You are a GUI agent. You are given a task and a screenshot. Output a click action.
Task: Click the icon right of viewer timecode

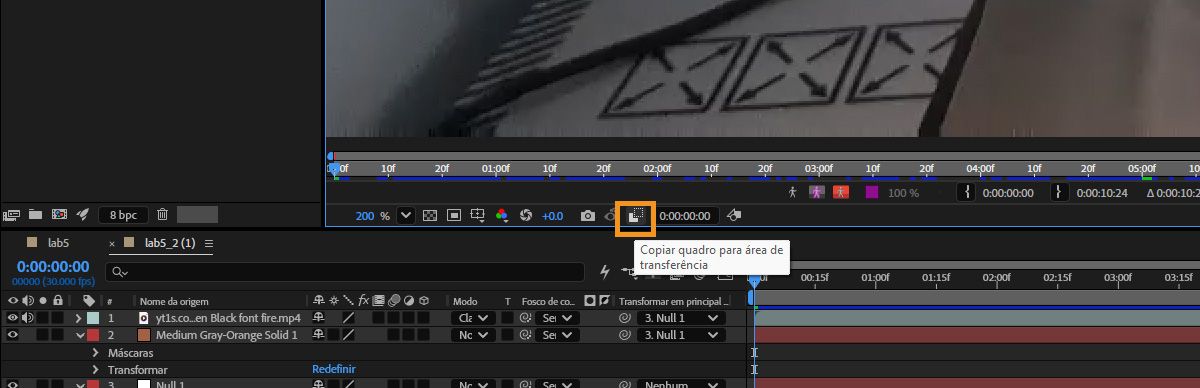coord(733,215)
